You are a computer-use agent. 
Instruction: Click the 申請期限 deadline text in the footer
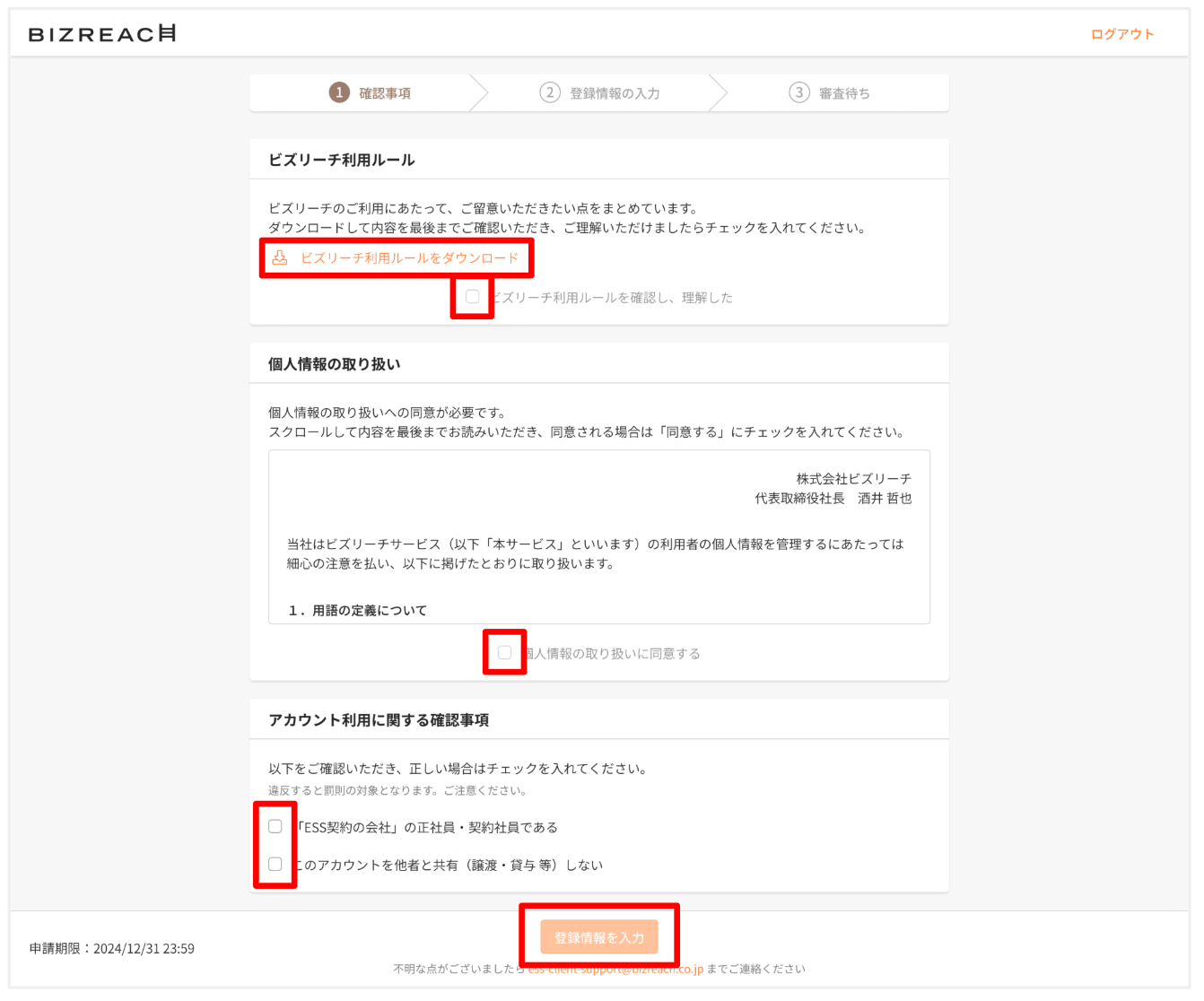[x=112, y=948]
